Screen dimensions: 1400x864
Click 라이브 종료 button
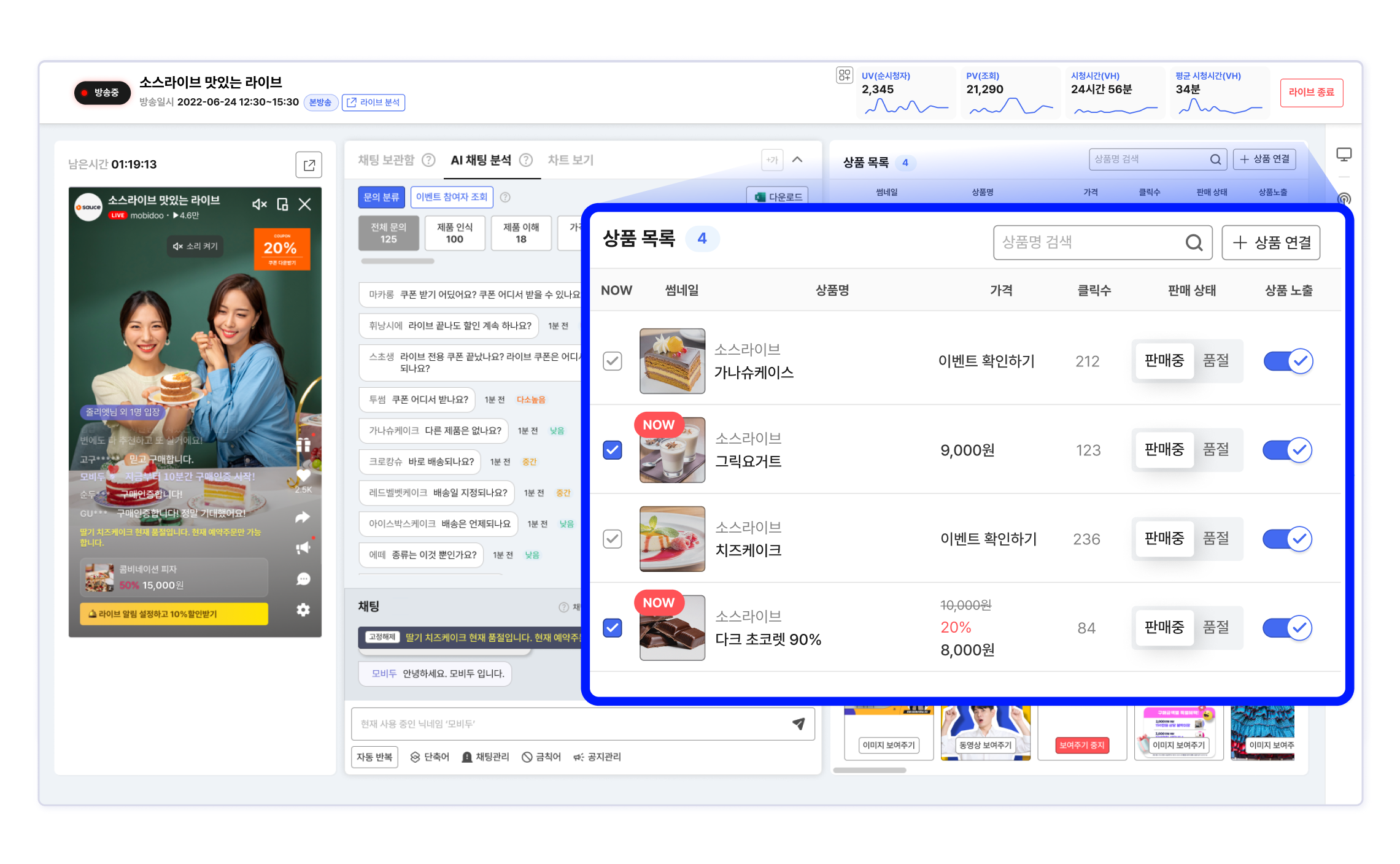coord(1311,92)
